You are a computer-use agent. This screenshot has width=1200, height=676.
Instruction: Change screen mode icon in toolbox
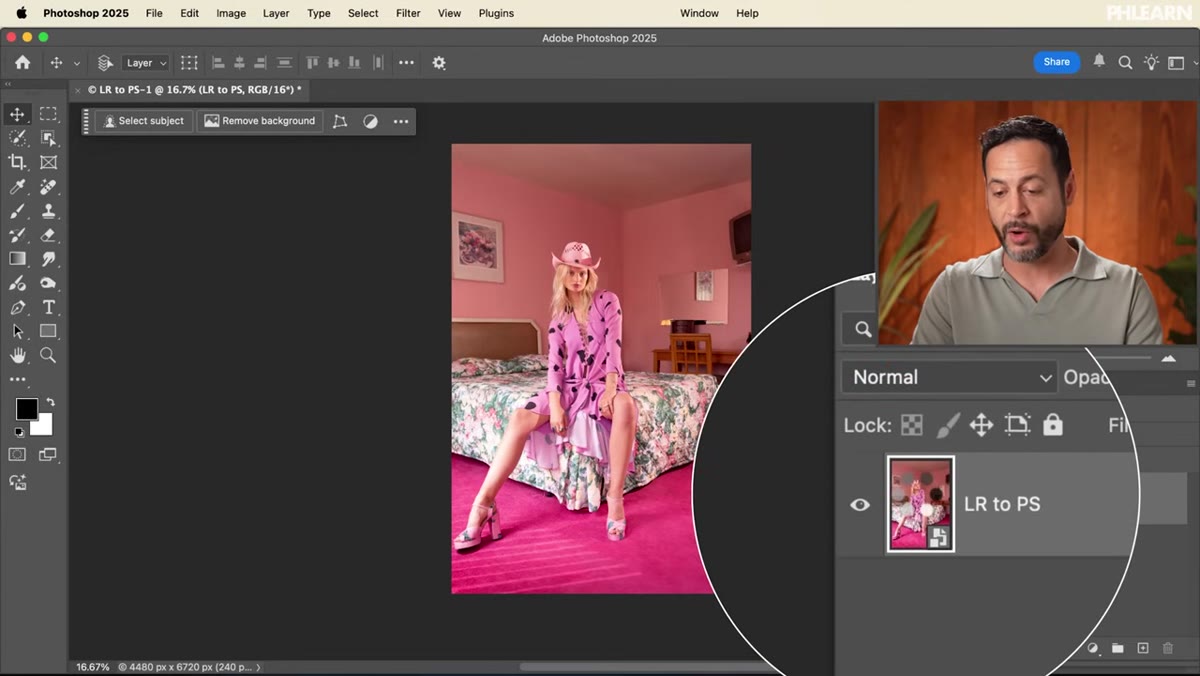48,454
